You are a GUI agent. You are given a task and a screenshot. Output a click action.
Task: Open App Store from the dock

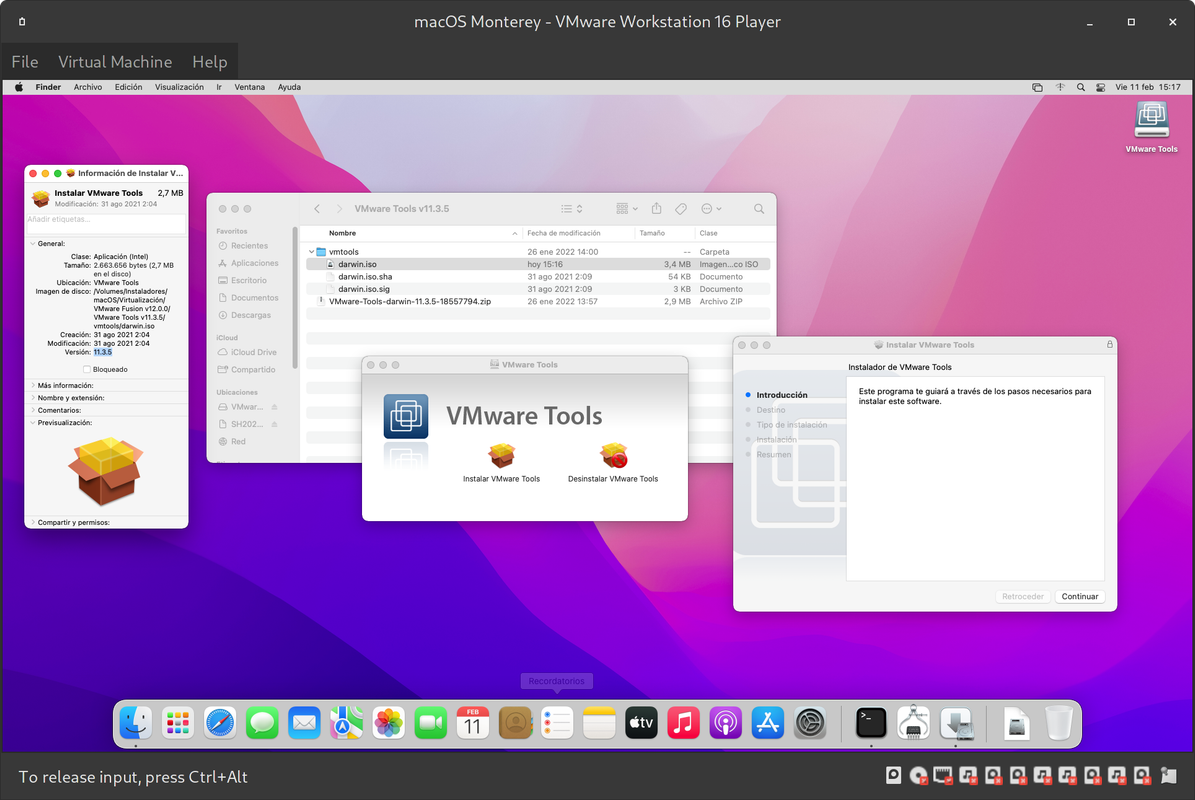pos(767,722)
